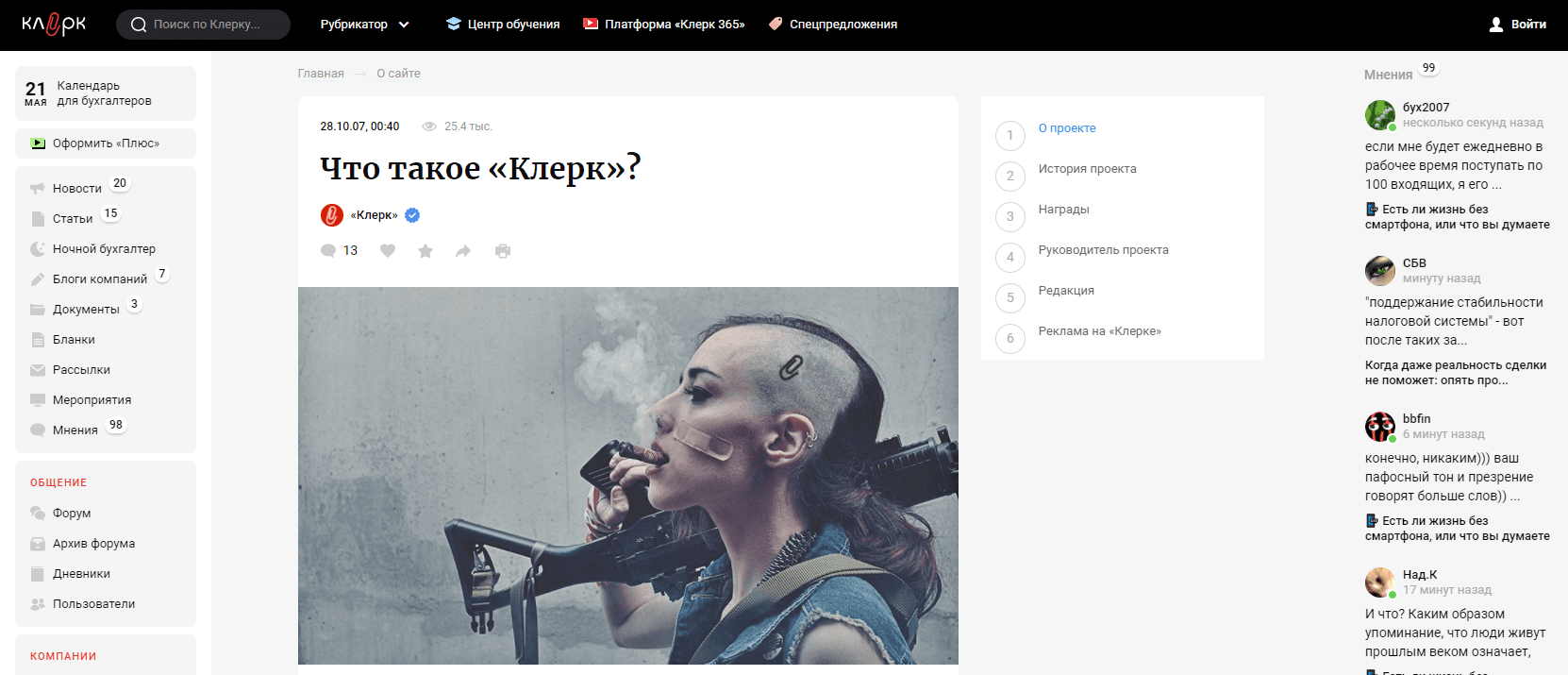Open Блоги компаний in sidebar
Viewport: 1568px width, 675px height.
[x=100, y=278]
